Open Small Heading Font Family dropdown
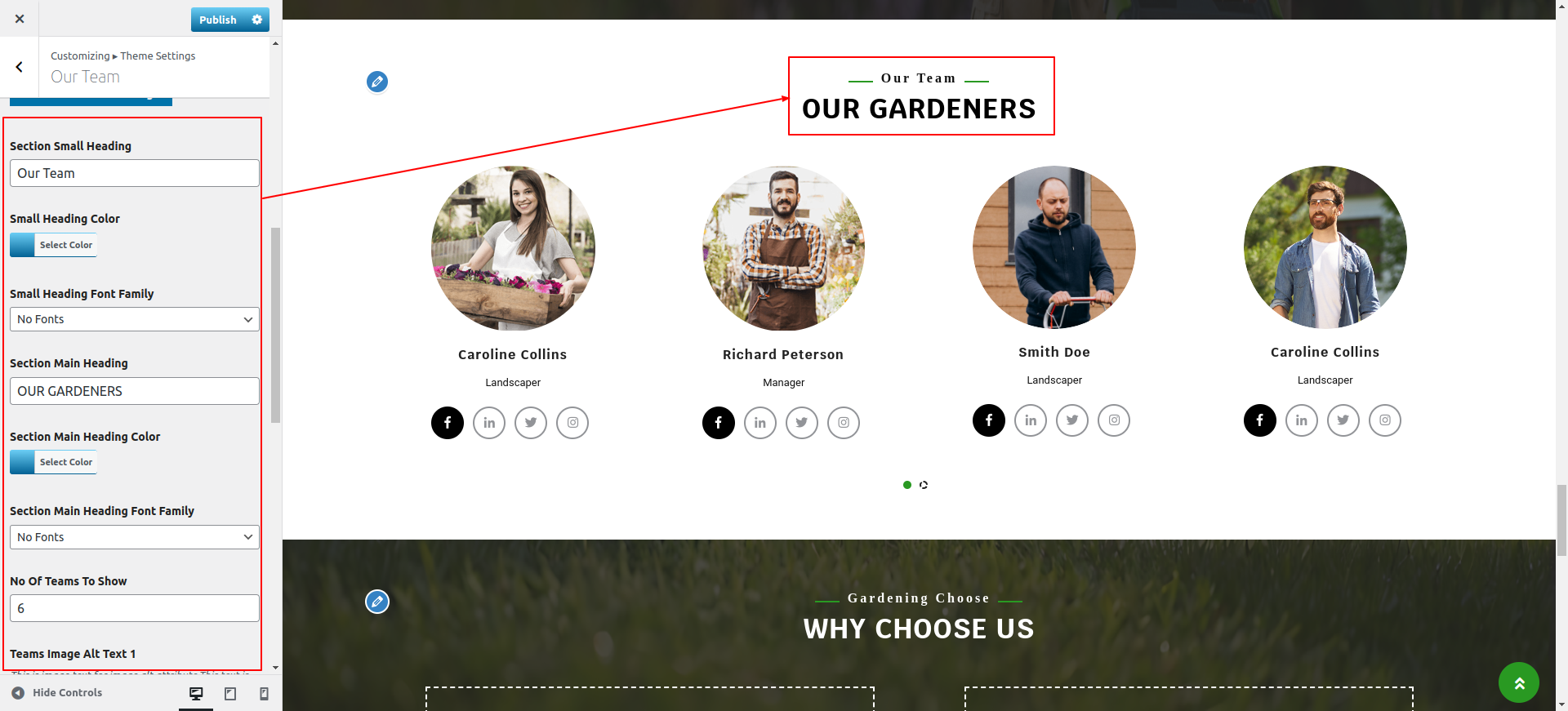This screenshot has width=1568, height=711. [135, 319]
